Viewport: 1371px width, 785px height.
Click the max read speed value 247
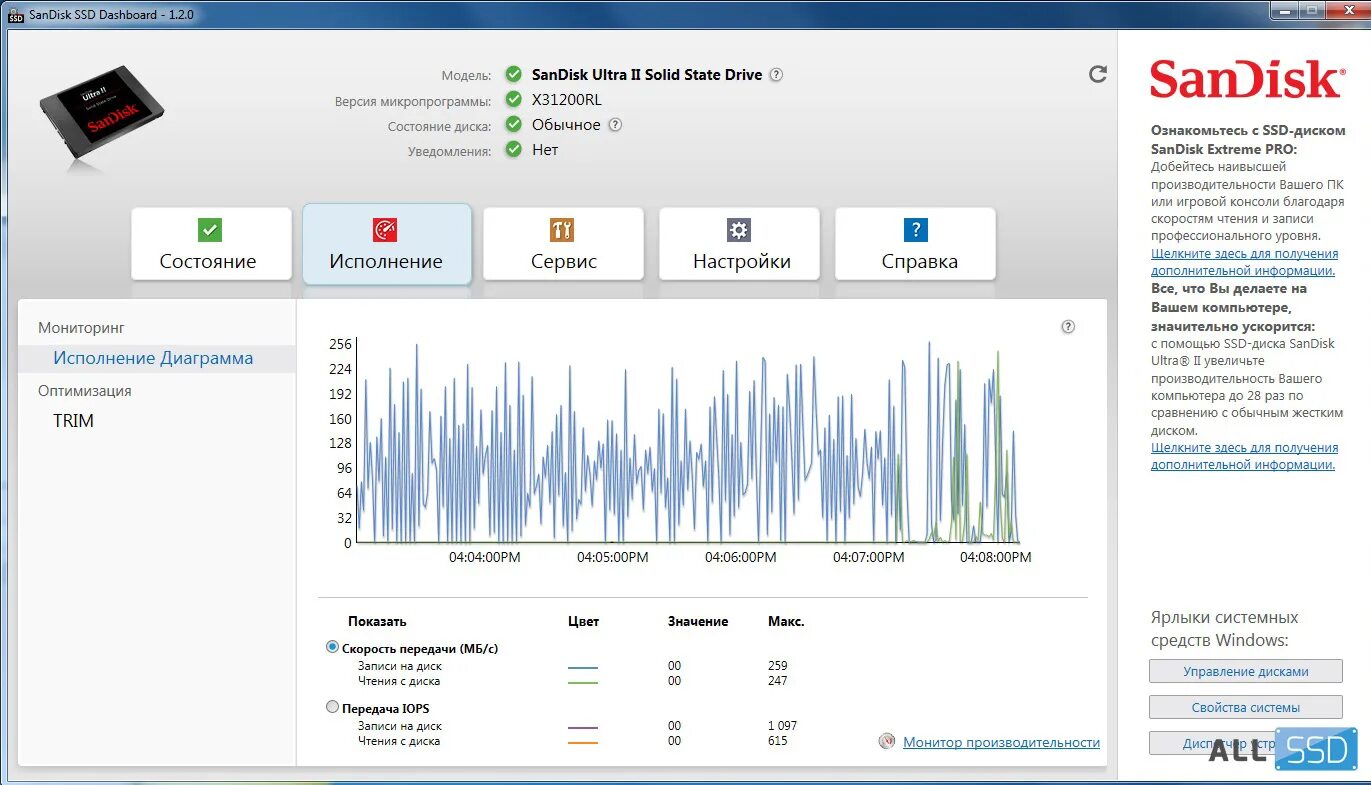coord(777,681)
